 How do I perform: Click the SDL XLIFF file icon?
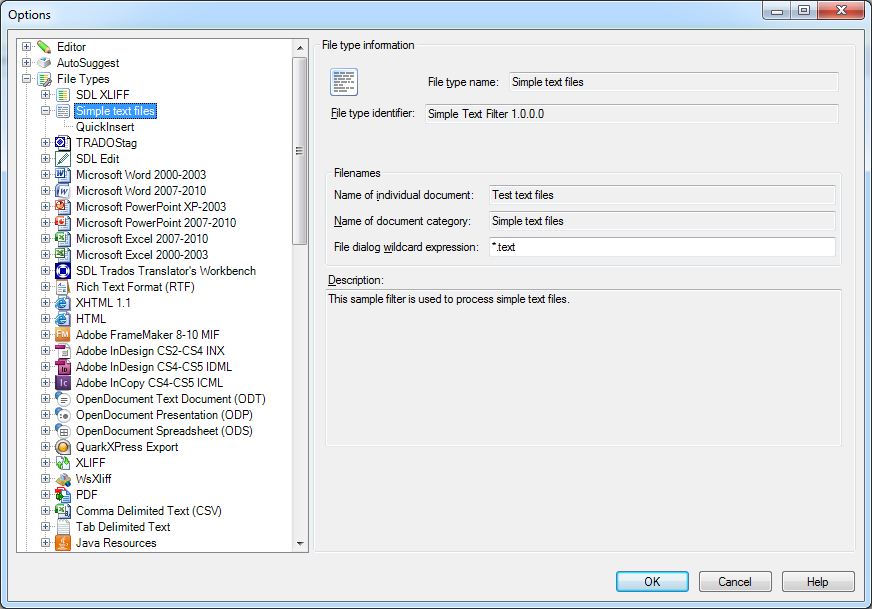(63, 95)
